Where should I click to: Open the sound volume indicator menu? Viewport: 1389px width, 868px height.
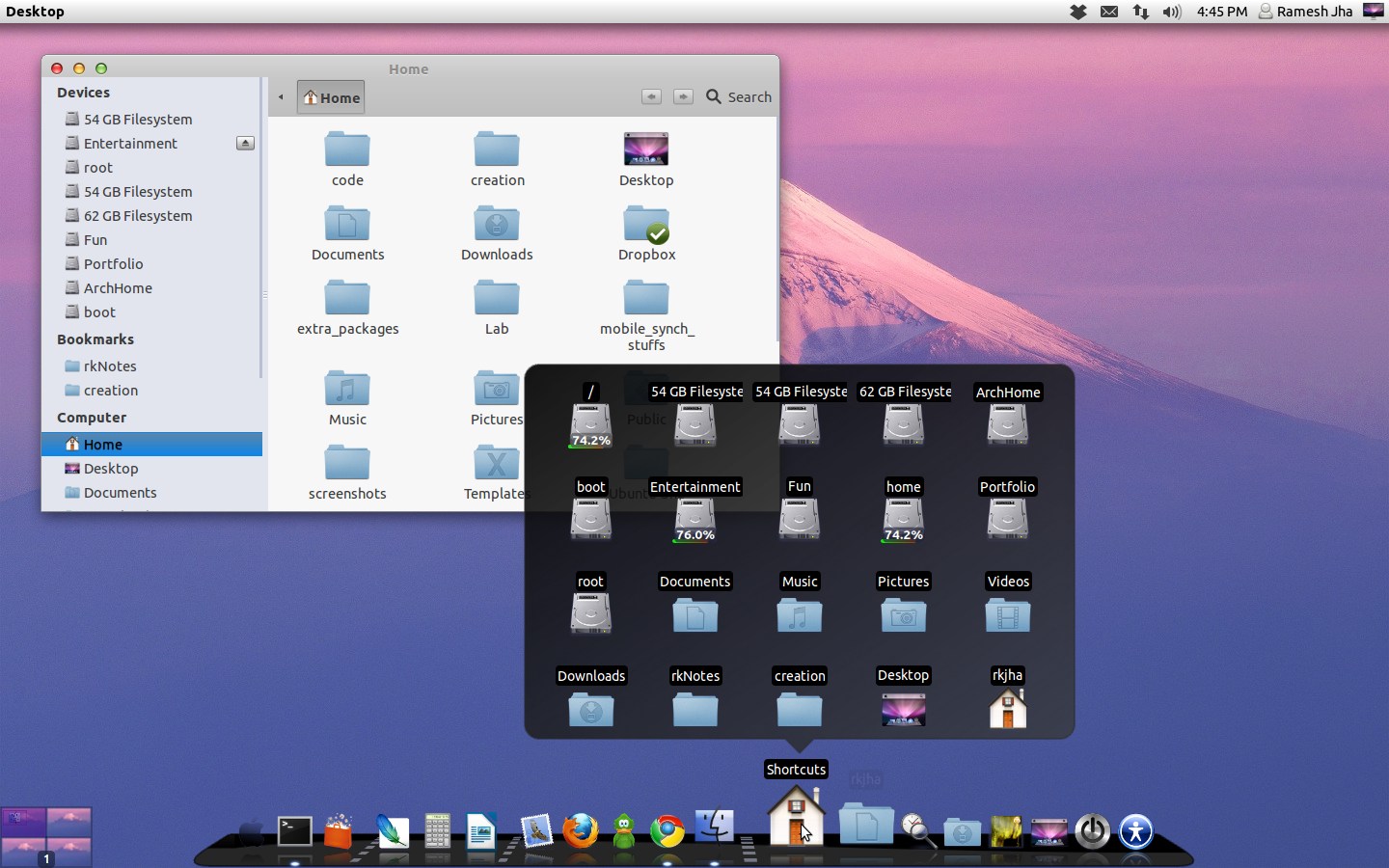[x=1172, y=12]
